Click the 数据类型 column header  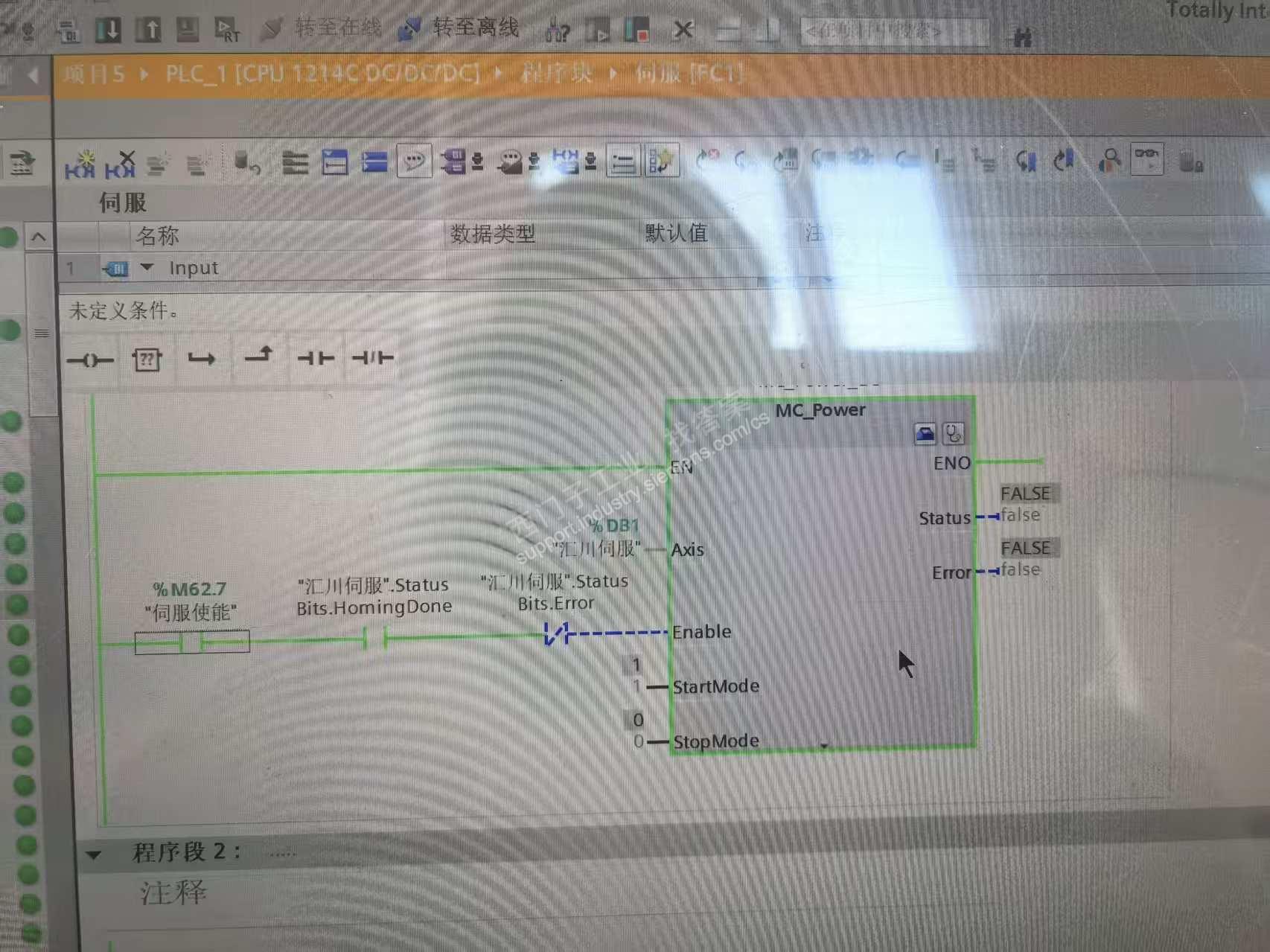[x=493, y=234]
